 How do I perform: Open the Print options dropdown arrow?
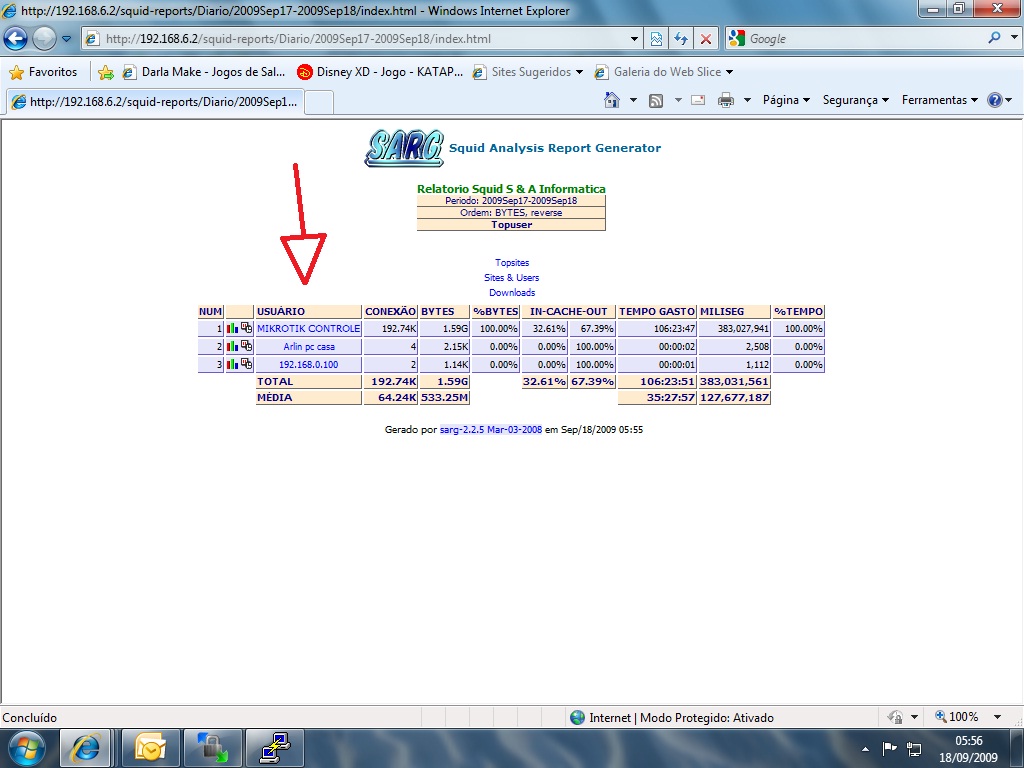click(747, 100)
